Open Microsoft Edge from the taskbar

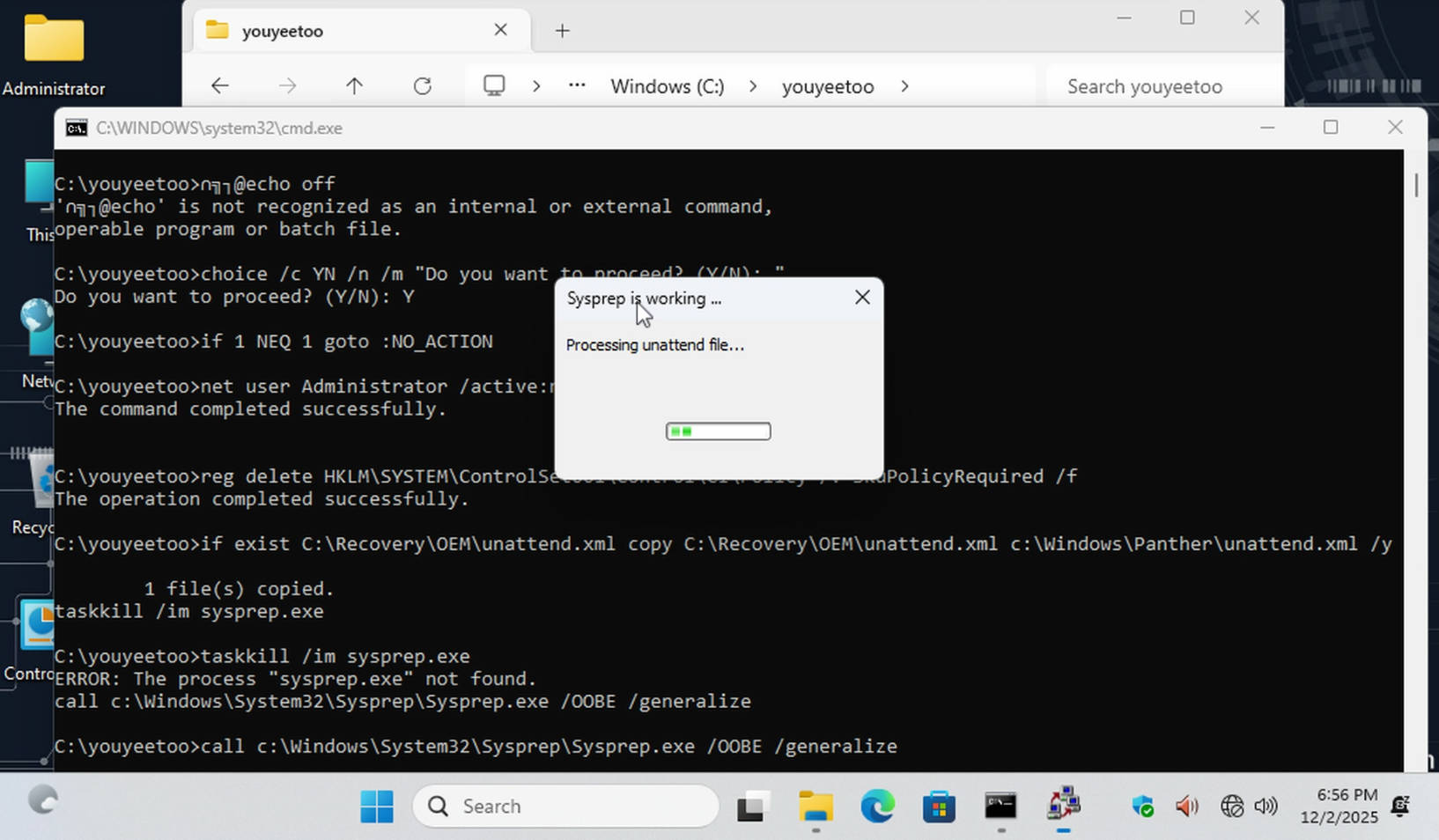[x=877, y=807]
